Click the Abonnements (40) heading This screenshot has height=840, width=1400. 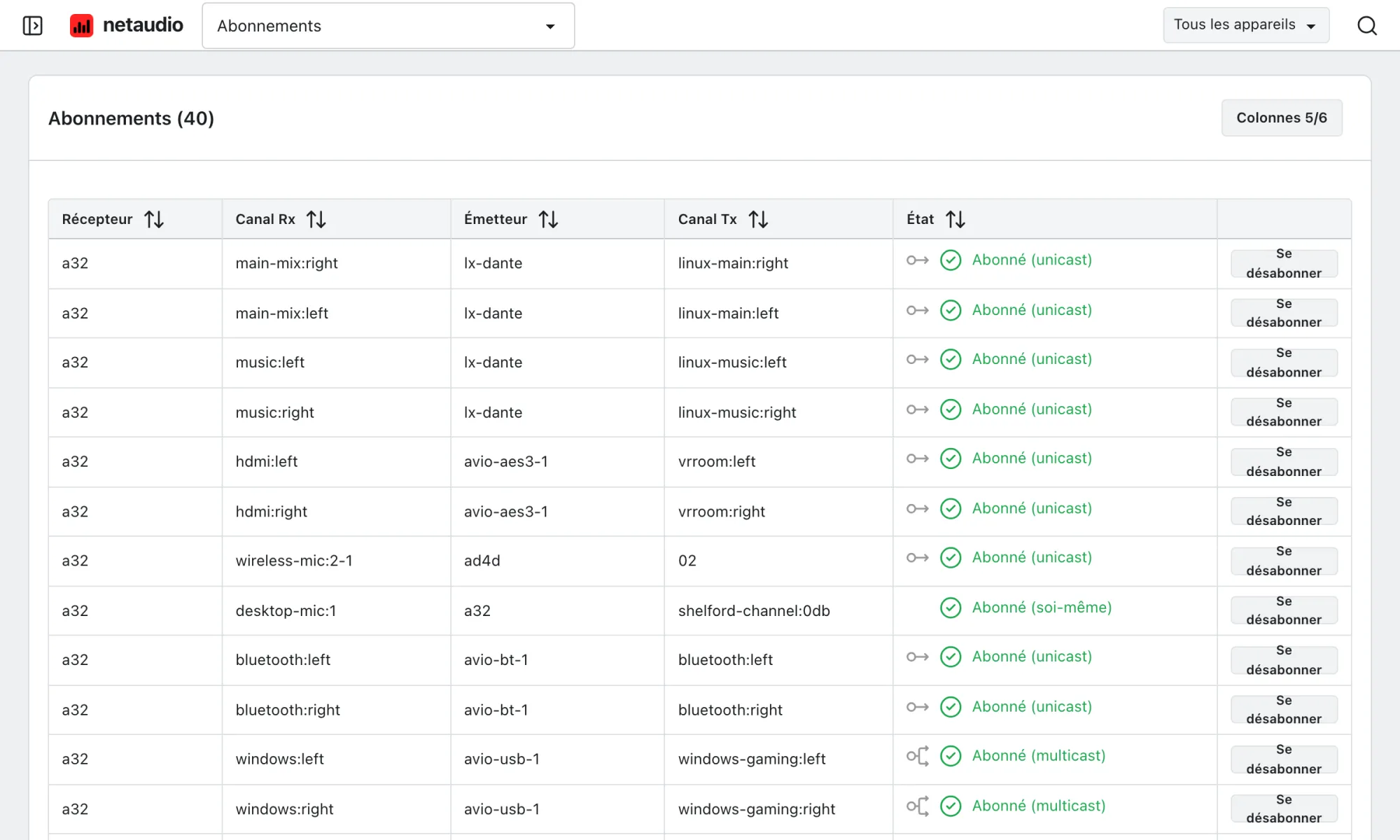click(131, 118)
